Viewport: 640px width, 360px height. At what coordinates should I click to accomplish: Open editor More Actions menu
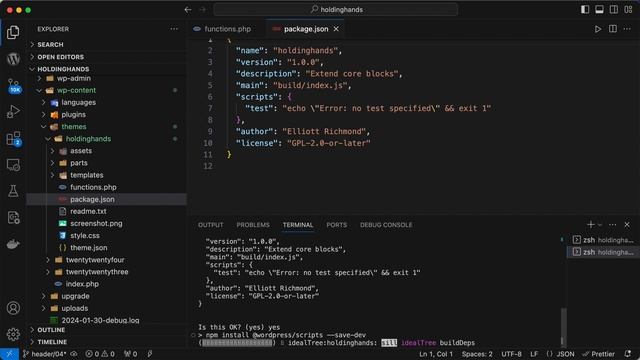click(627, 29)
